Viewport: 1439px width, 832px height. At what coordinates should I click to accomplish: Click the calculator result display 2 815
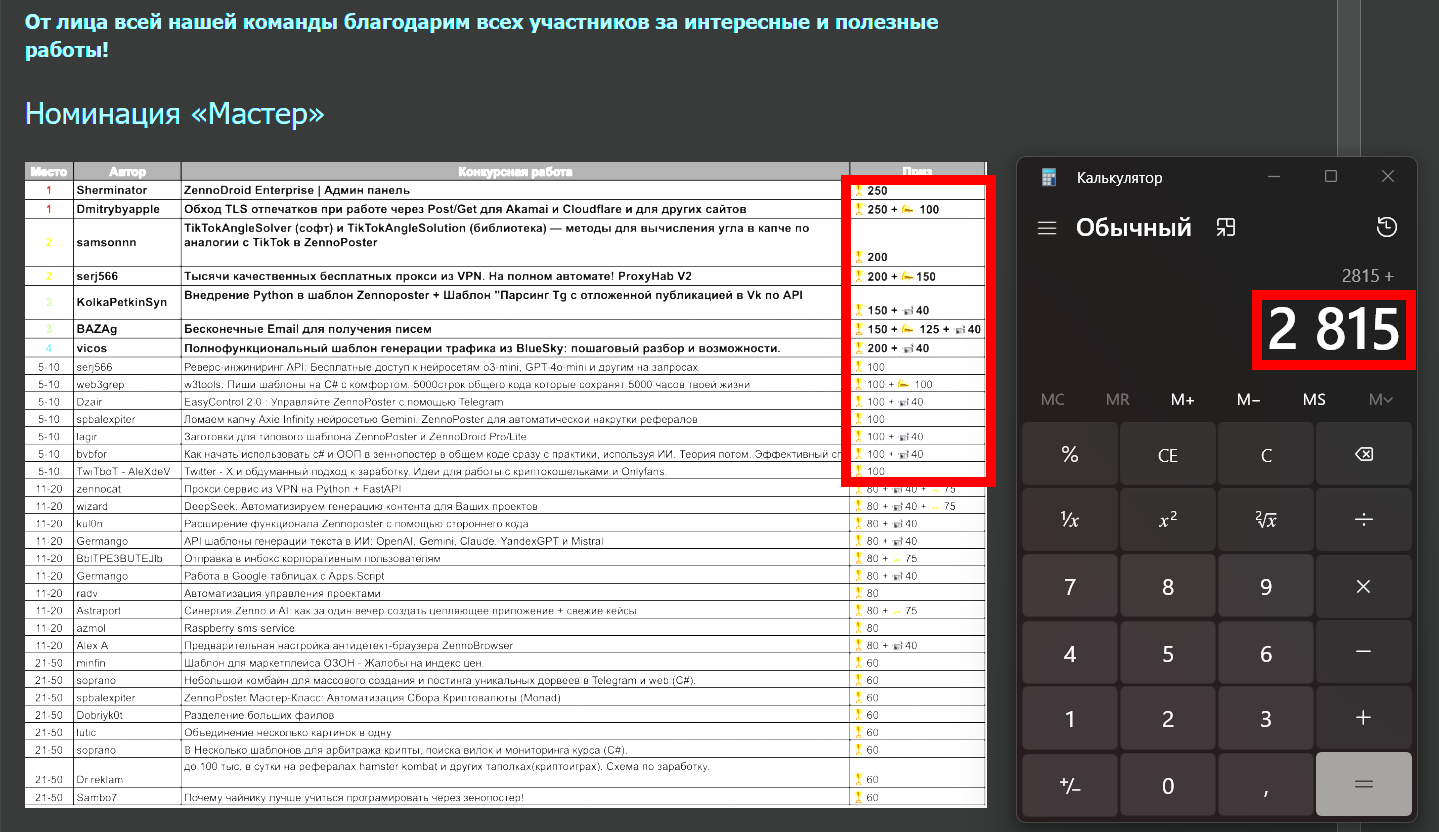click(1334, 329)
